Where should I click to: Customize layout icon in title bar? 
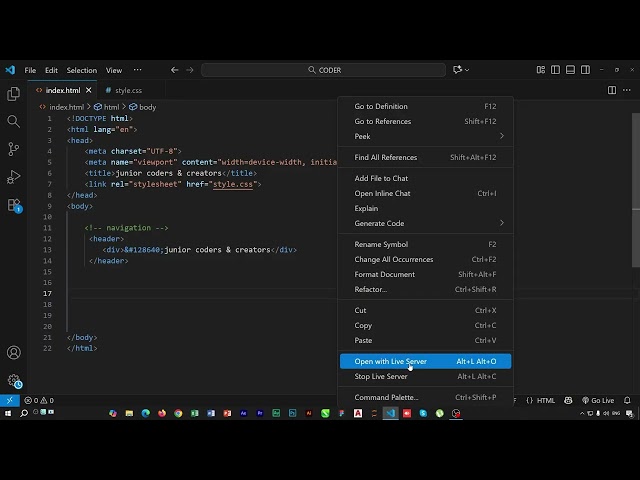click(x=541, y=70)
